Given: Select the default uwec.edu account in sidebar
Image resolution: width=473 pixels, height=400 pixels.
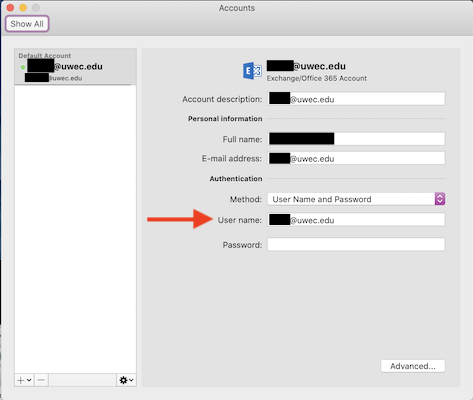Looking at the screenshot, I should [75, 67].
